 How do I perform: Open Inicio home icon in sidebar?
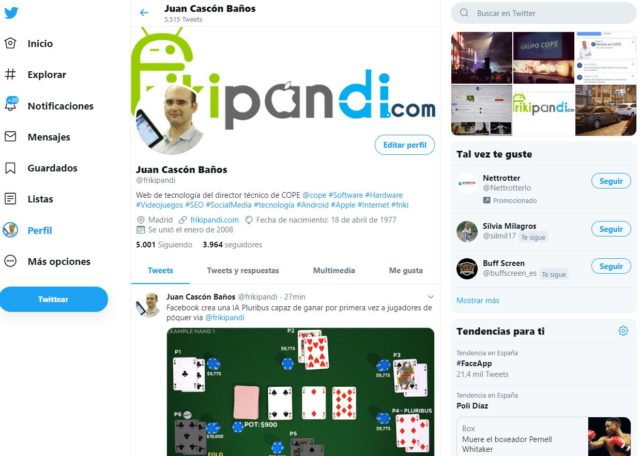10,43
